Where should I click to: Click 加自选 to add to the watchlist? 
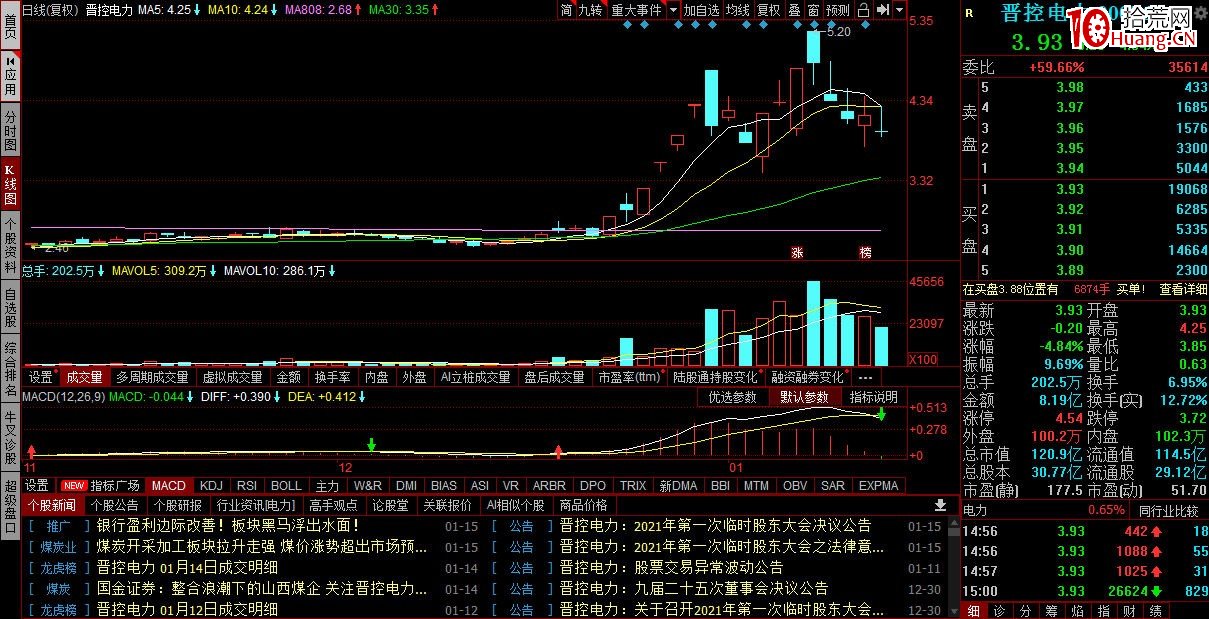tap(701, 10)
